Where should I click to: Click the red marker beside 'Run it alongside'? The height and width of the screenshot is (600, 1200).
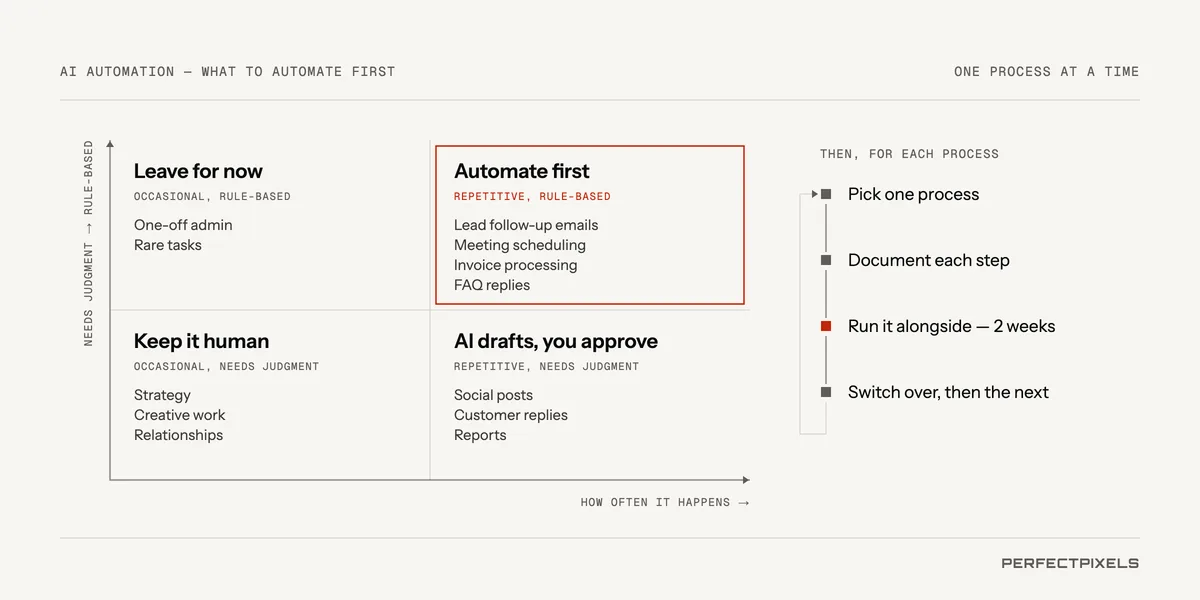click(x=826, y=326)
